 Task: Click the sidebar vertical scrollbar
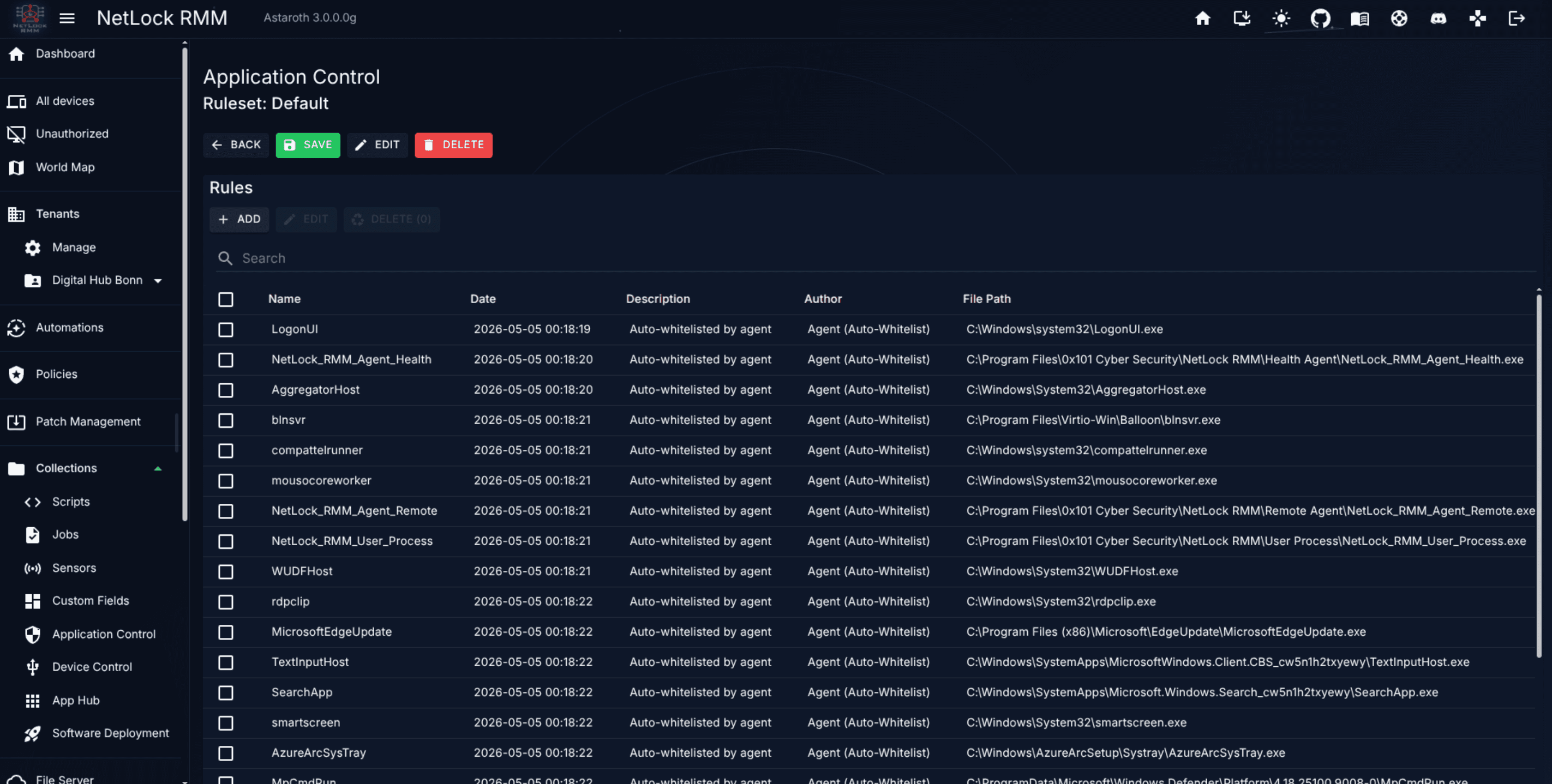(x=184, y=283)
